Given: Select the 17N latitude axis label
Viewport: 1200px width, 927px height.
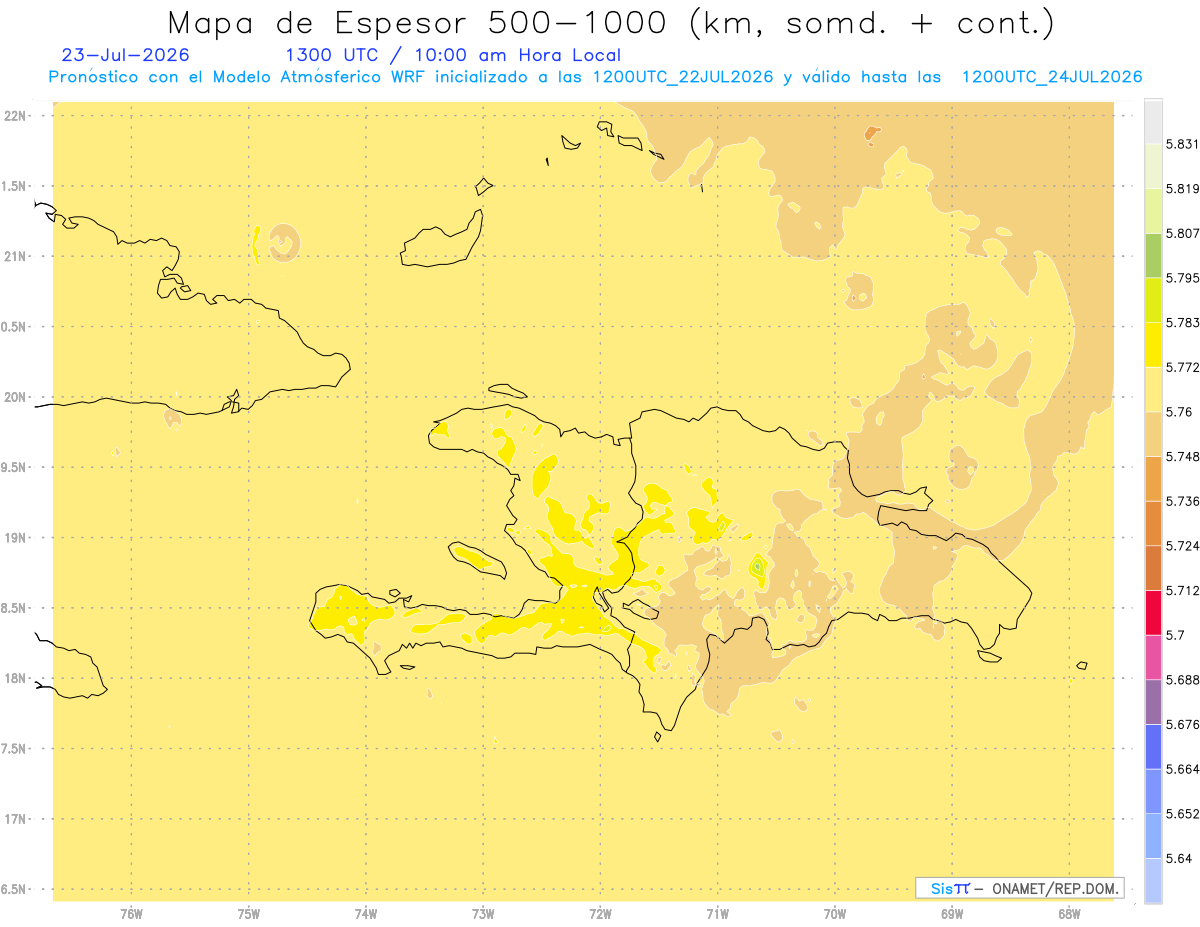Looking at the screenshot, I should tap(13, 819).
